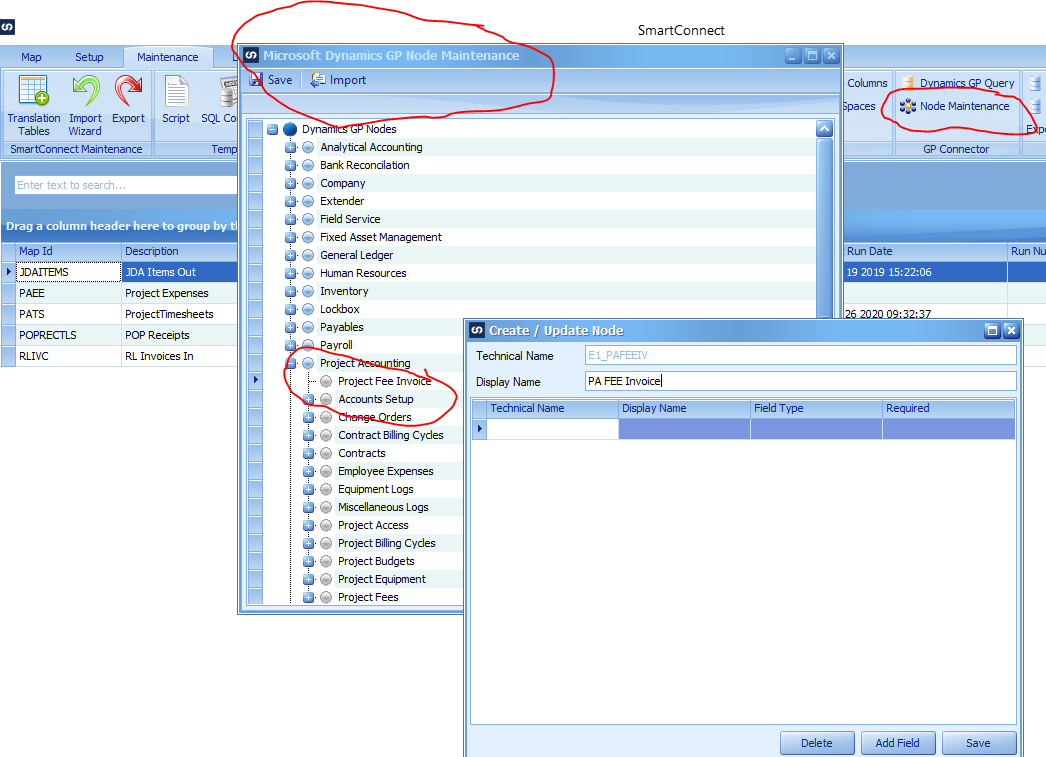Click the Add Field button
Screen dimensions: 1046x757
[897, 743]
